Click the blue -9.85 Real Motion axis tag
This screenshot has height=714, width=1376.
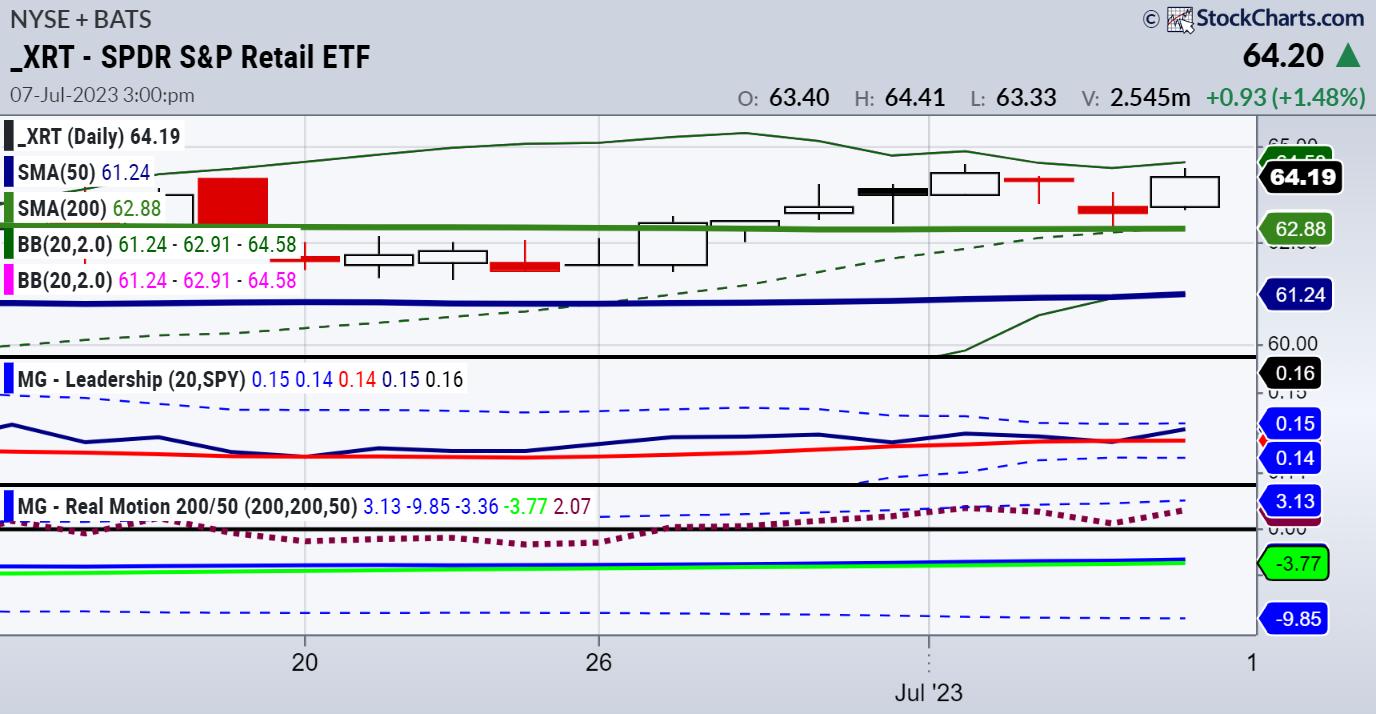point(1295,619)
